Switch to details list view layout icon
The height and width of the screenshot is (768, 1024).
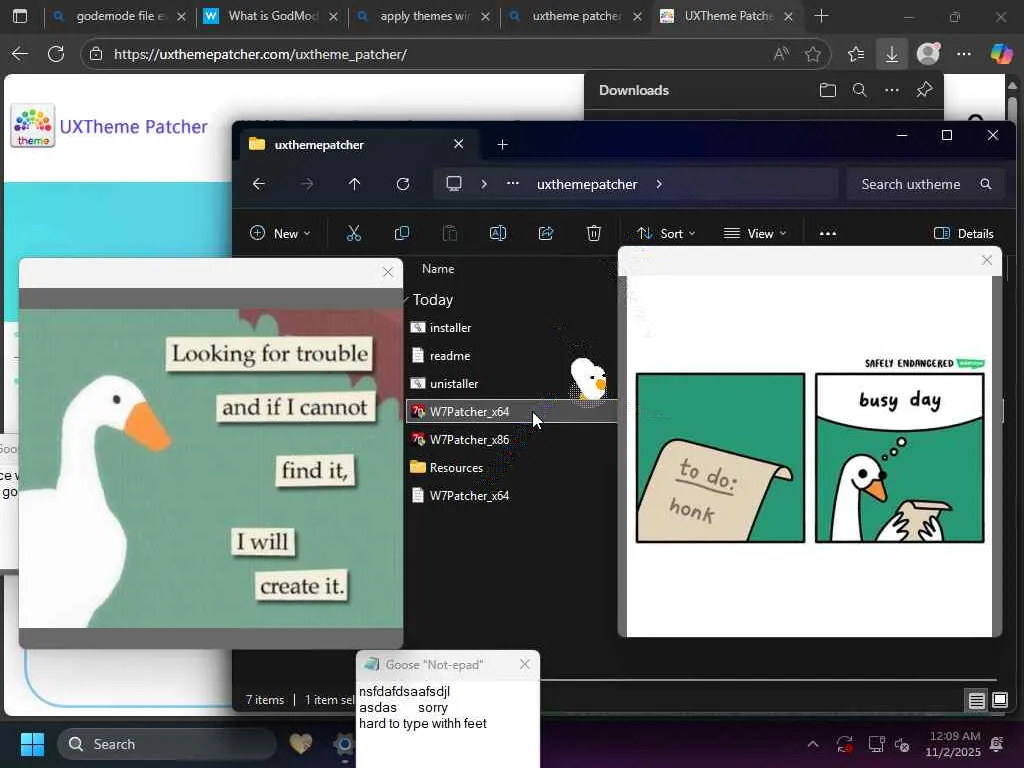click(x=976, y=700)
